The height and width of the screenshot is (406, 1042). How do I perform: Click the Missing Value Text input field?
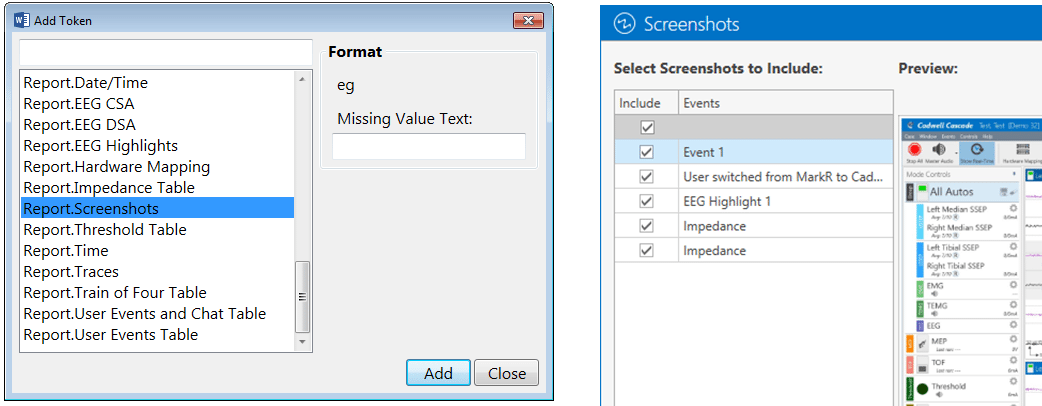(428, 146)
